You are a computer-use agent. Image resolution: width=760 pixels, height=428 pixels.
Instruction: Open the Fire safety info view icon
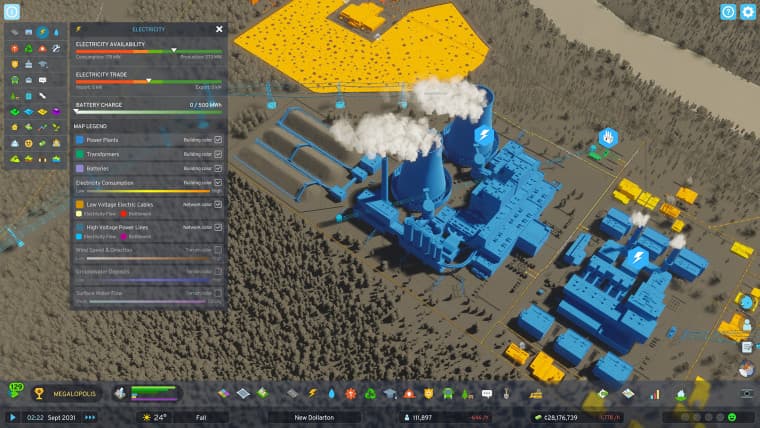pos(43,48)
